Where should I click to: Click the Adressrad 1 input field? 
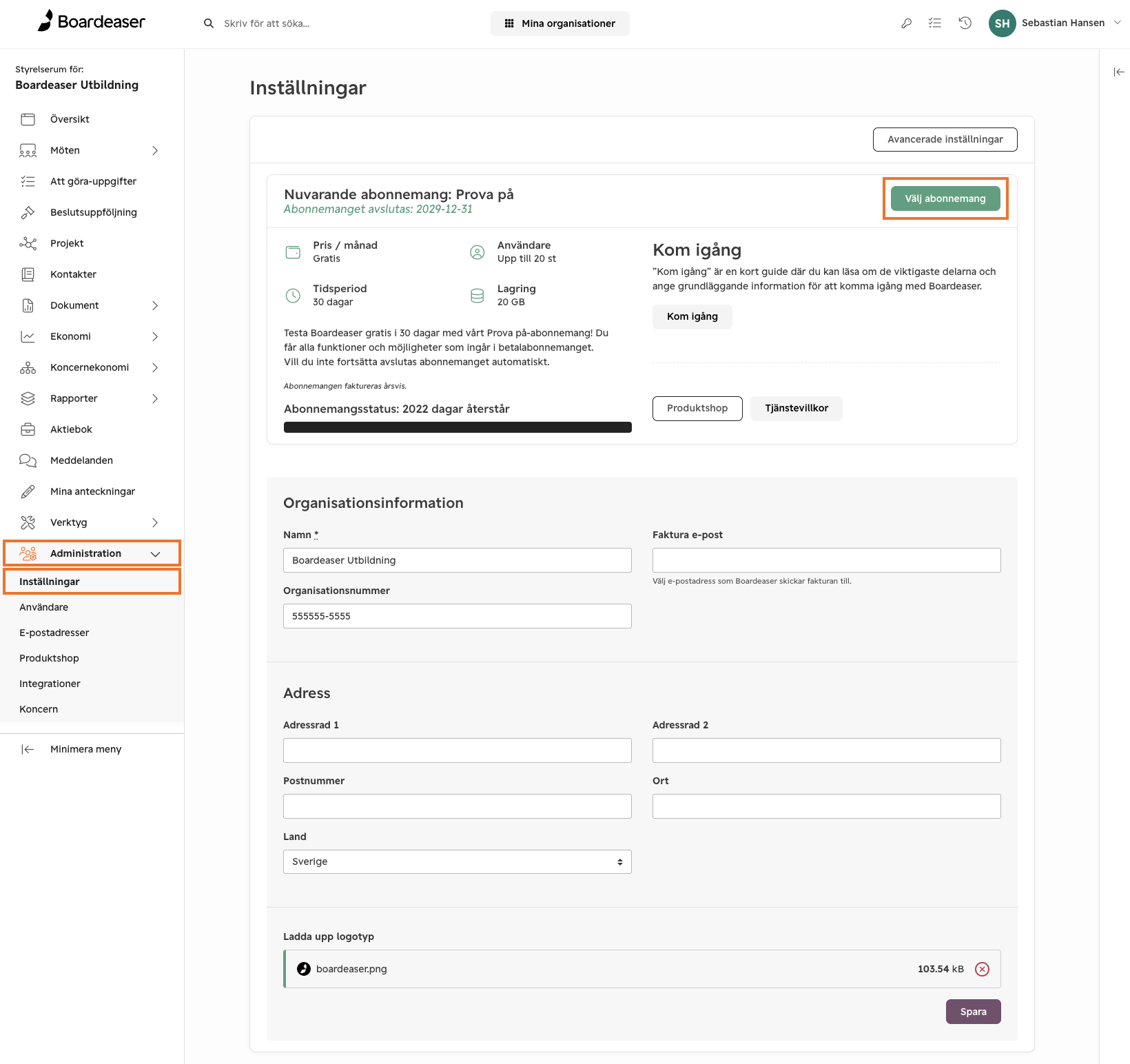click(458, 750)
